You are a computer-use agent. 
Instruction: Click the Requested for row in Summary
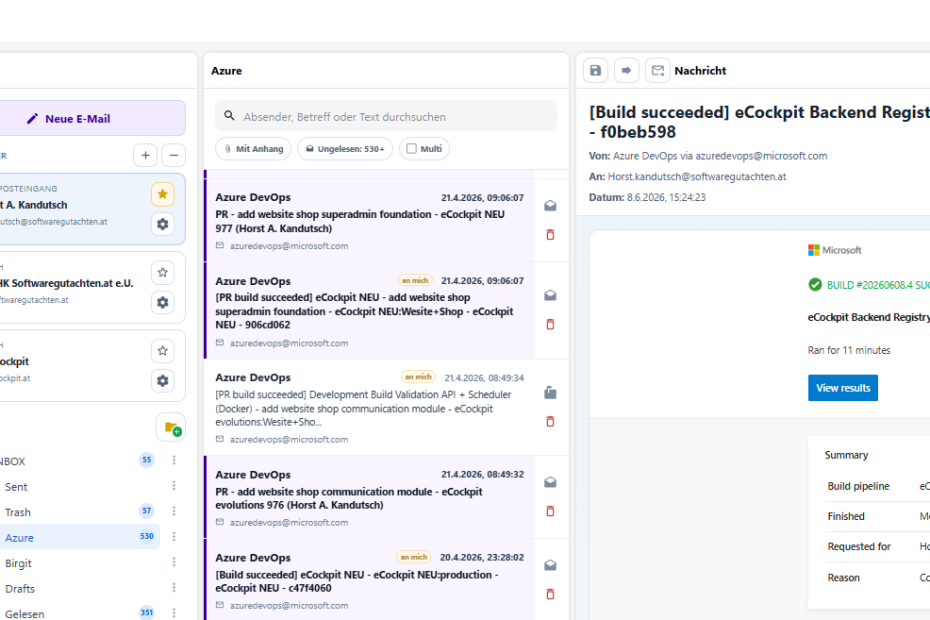[x=877, y=547]
